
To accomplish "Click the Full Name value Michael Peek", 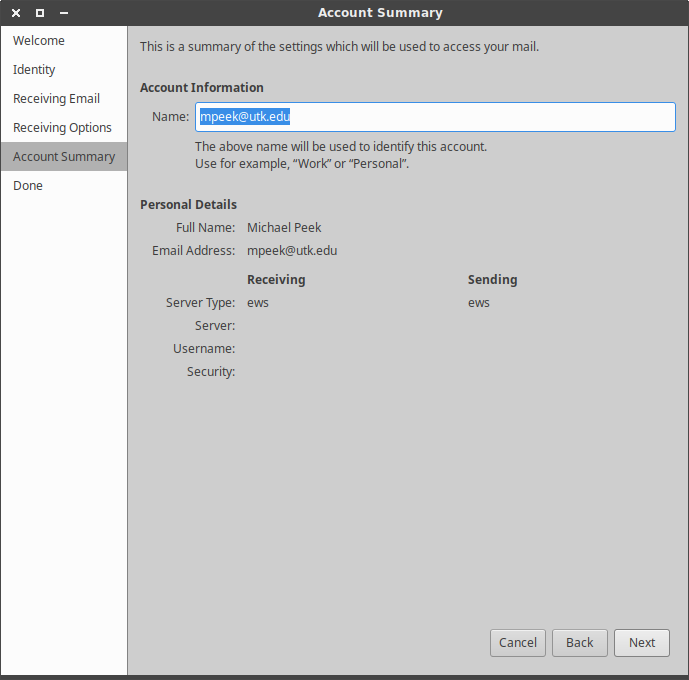I will coord(284,228).
